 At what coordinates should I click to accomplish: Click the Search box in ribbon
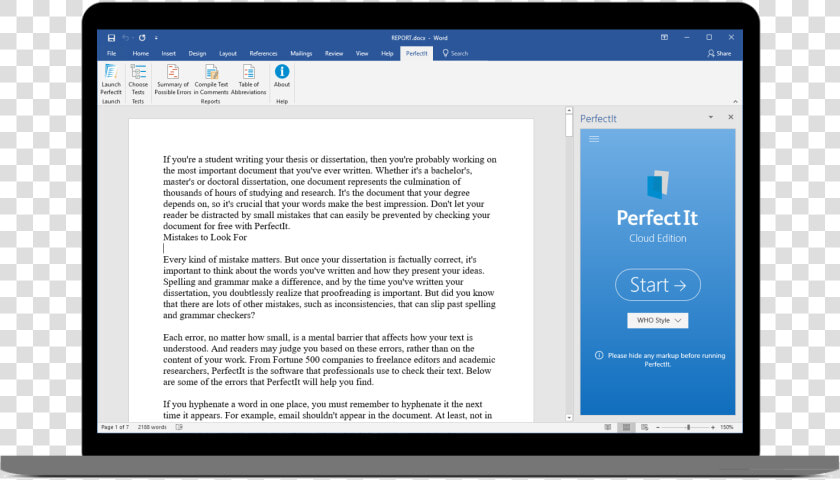(455, 54)
